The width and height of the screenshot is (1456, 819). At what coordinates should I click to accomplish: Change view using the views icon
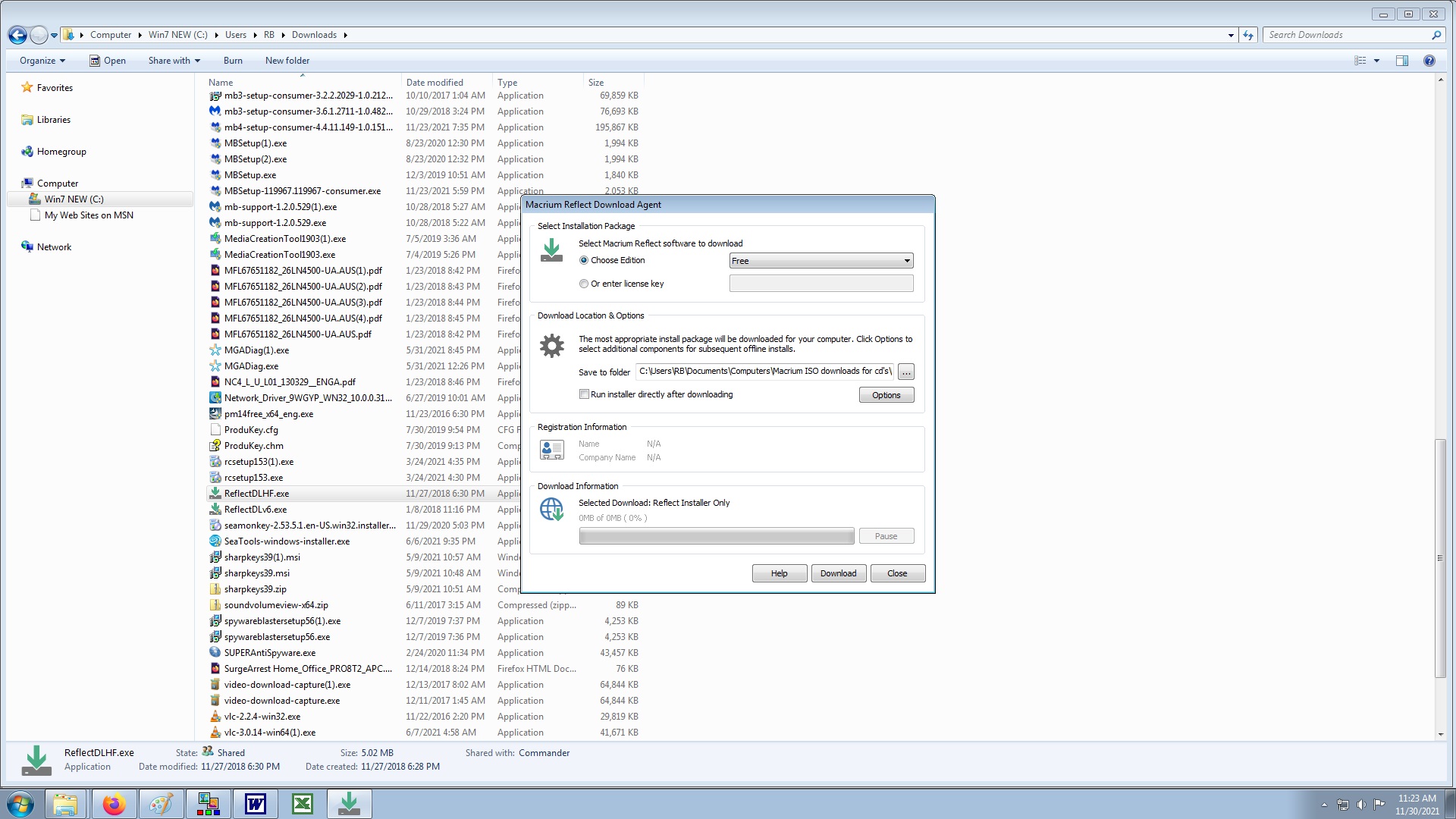click(1360, 61)
